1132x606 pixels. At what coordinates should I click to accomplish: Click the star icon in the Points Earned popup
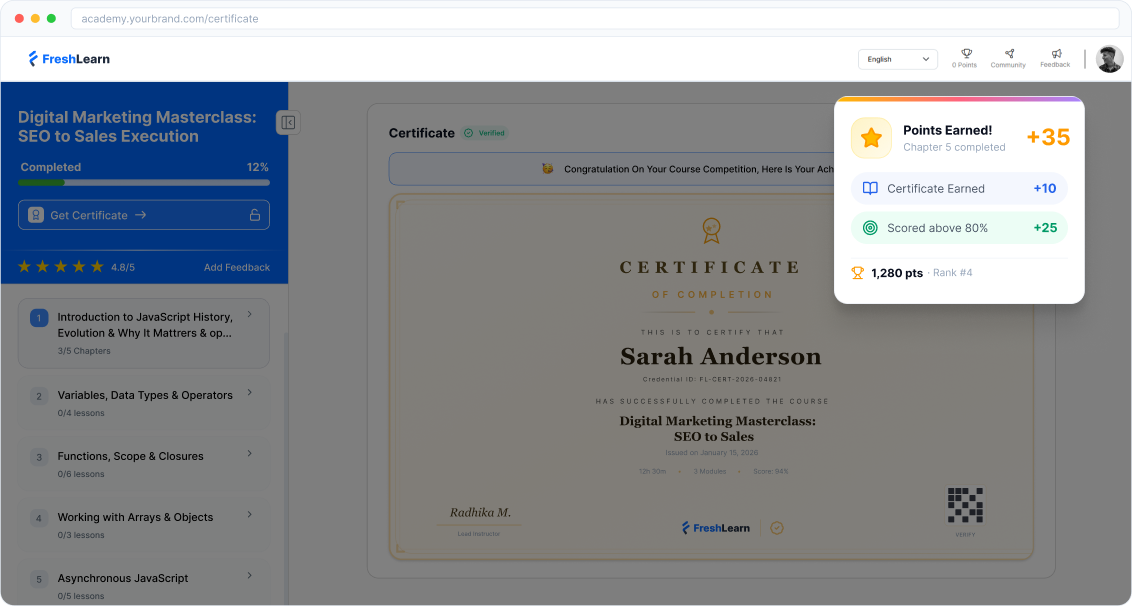pyautogui.click(x=871, y=138)
